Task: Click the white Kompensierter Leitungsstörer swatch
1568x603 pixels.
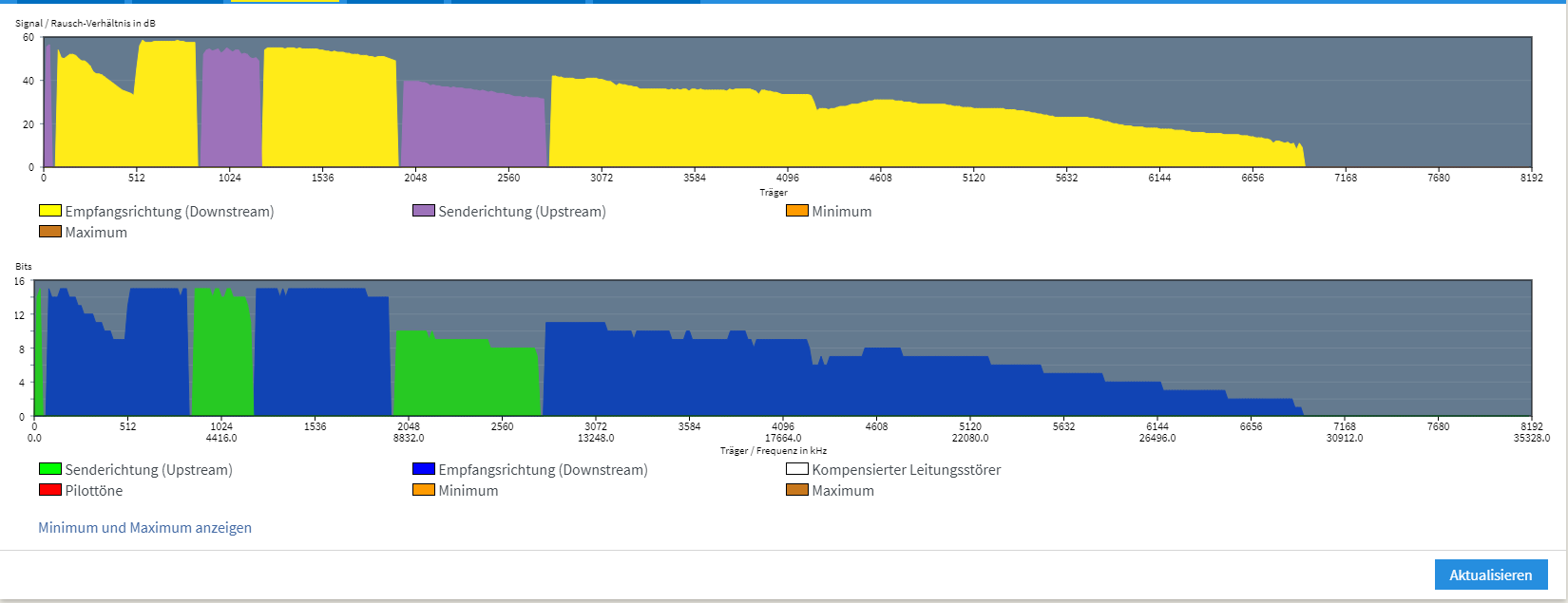Action: [x=797, y=469]
